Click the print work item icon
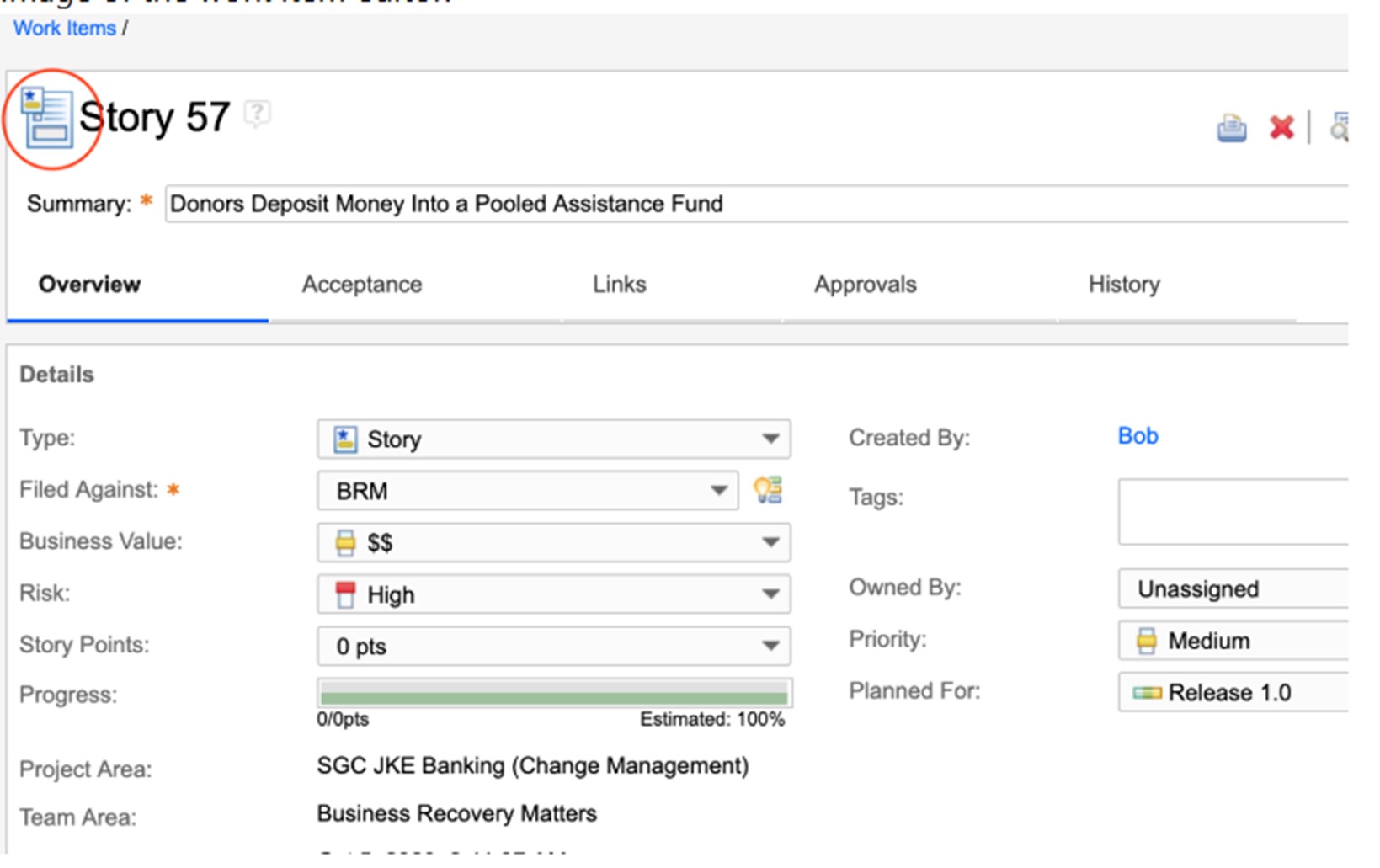This screenshot has width=1380, height=868. [x=1231, y=129]
